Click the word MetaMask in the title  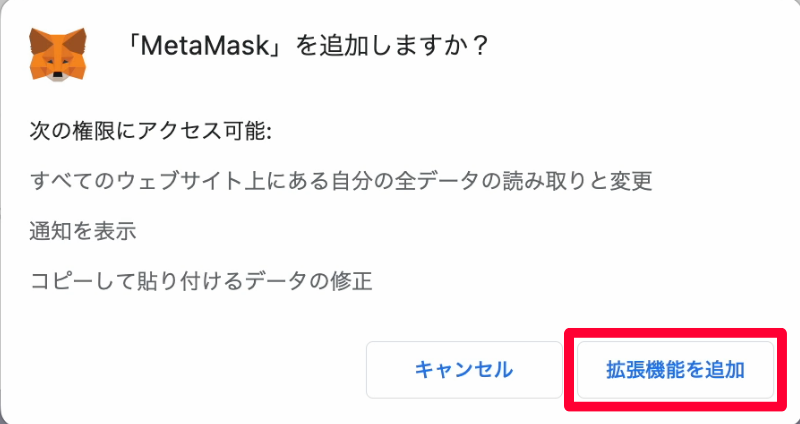204,46
